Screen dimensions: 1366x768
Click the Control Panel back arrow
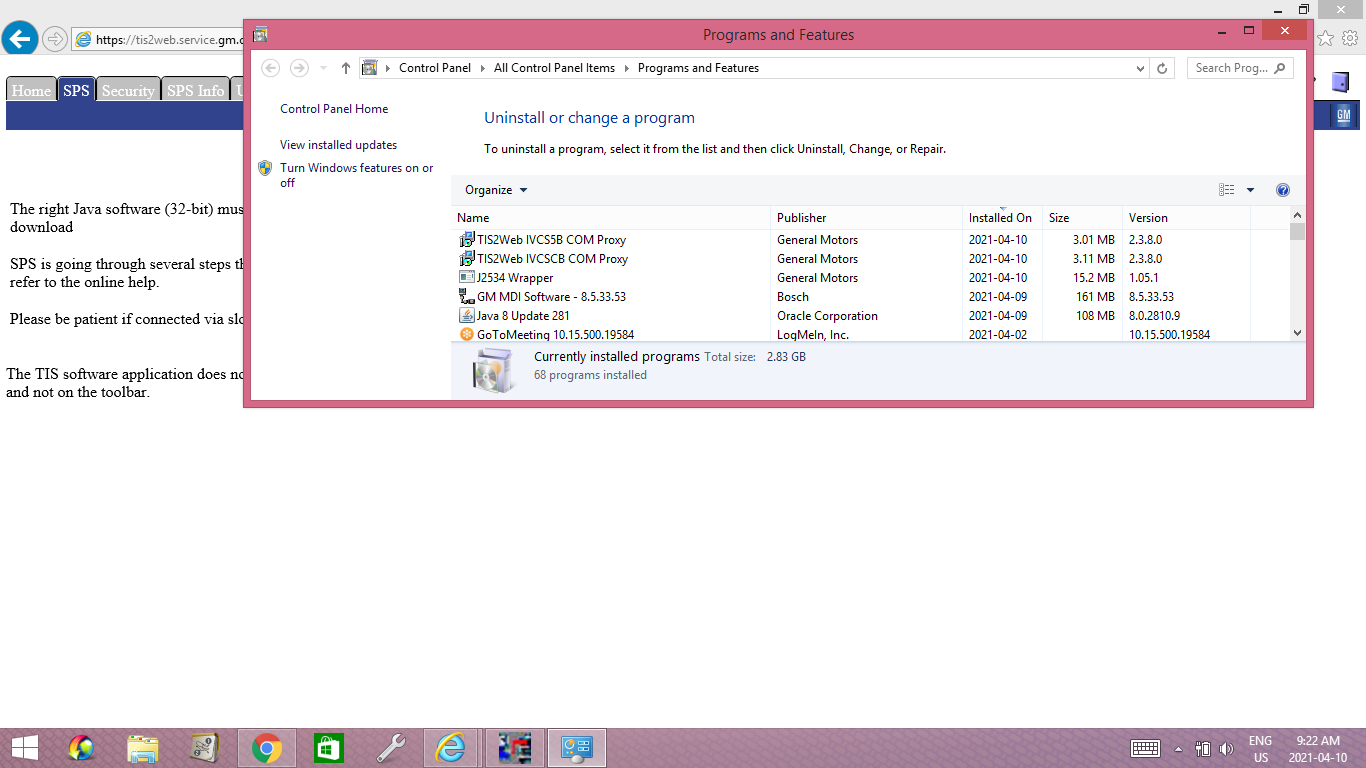(270, 68)
